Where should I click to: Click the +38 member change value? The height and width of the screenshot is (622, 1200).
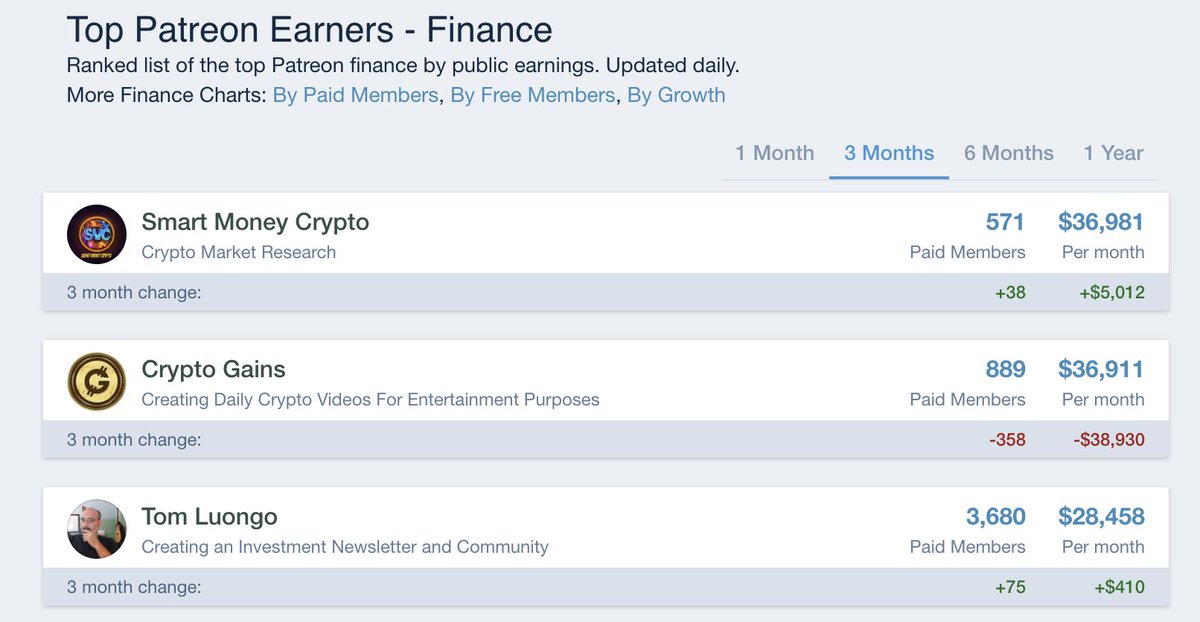point(1010,293)
